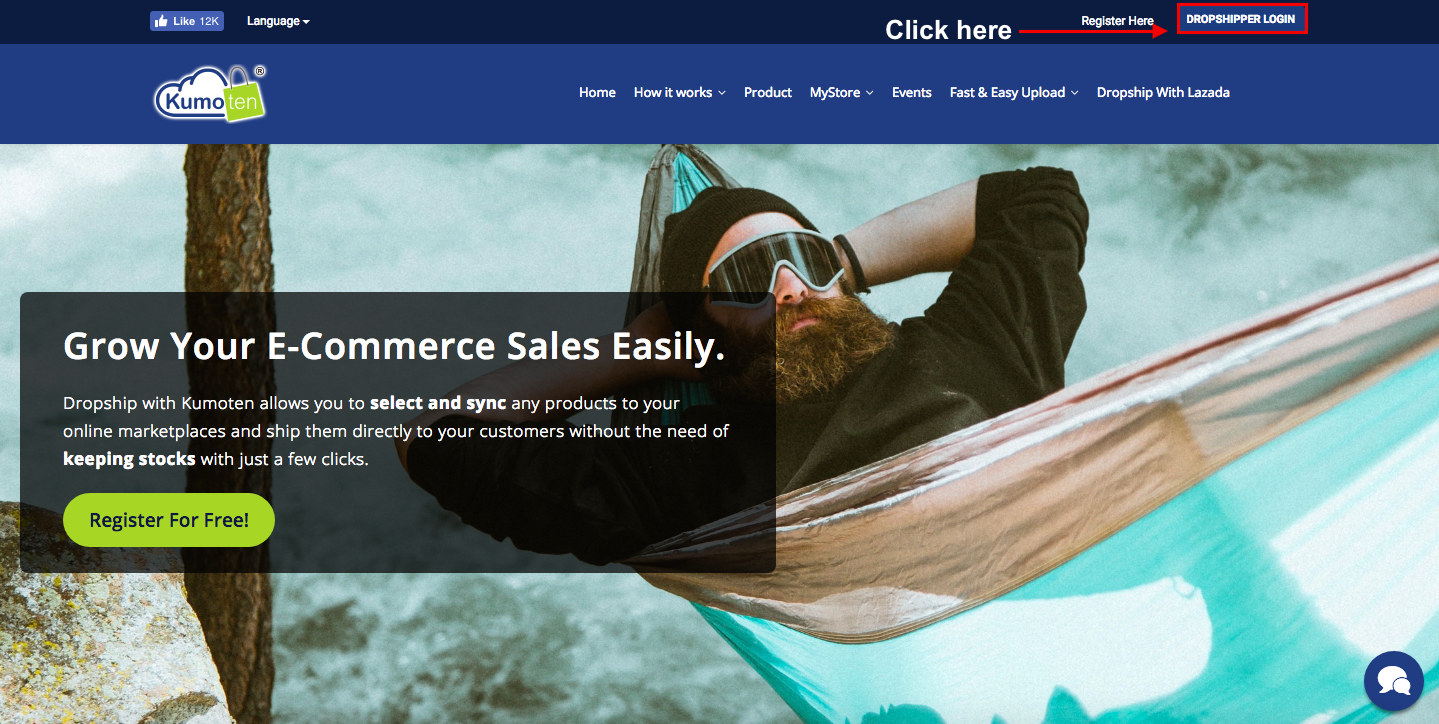
Task: Click the Facebook Like thumbs-up icon
Action: coord(161,21)
